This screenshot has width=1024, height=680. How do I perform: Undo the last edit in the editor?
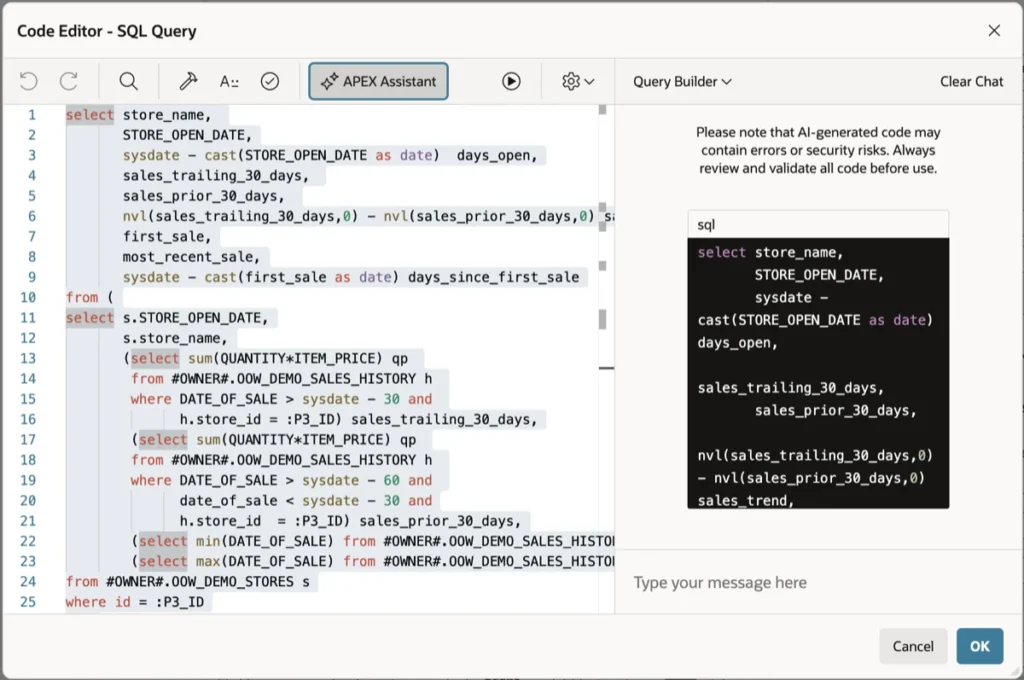[x=29, y=81]
